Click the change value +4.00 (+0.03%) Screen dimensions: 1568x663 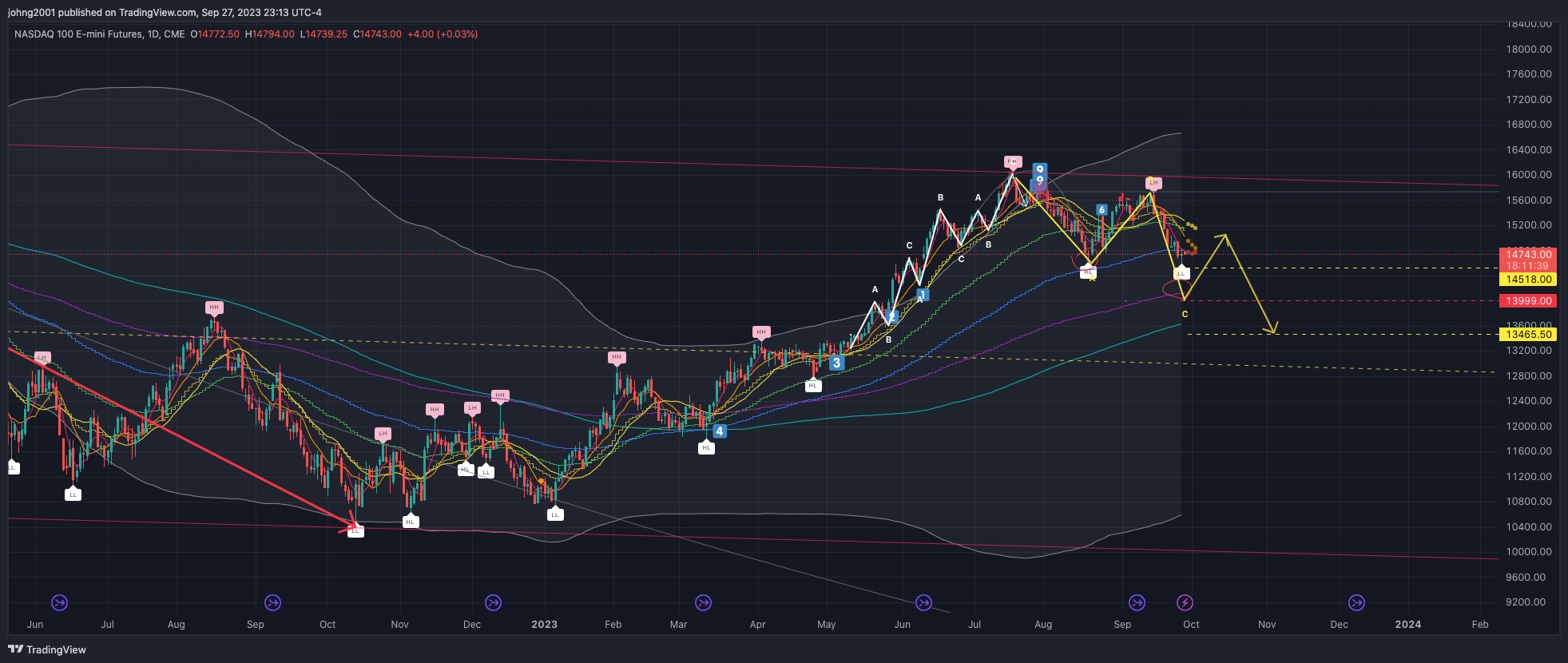coord(443,34)
